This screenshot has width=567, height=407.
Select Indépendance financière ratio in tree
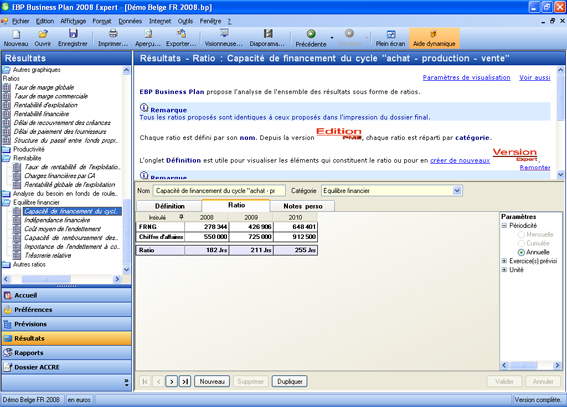57,220
